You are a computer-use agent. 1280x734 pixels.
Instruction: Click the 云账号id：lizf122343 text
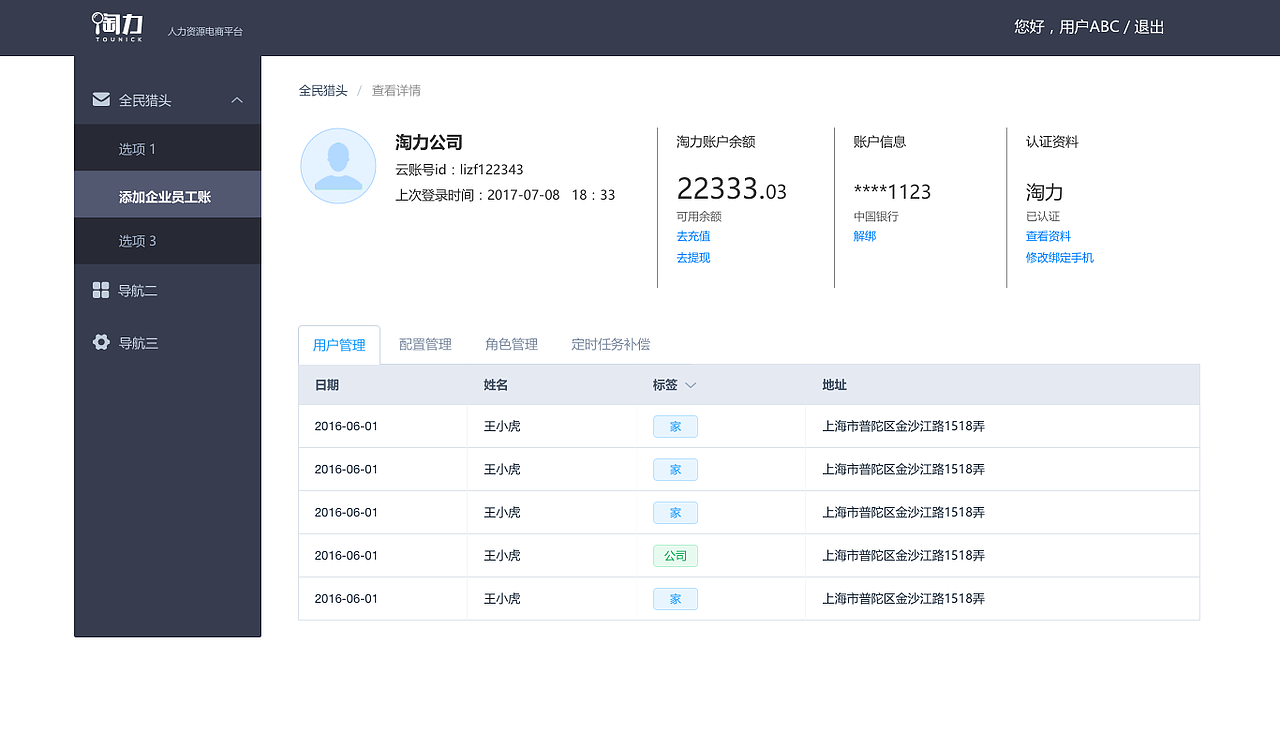(459, 169)
